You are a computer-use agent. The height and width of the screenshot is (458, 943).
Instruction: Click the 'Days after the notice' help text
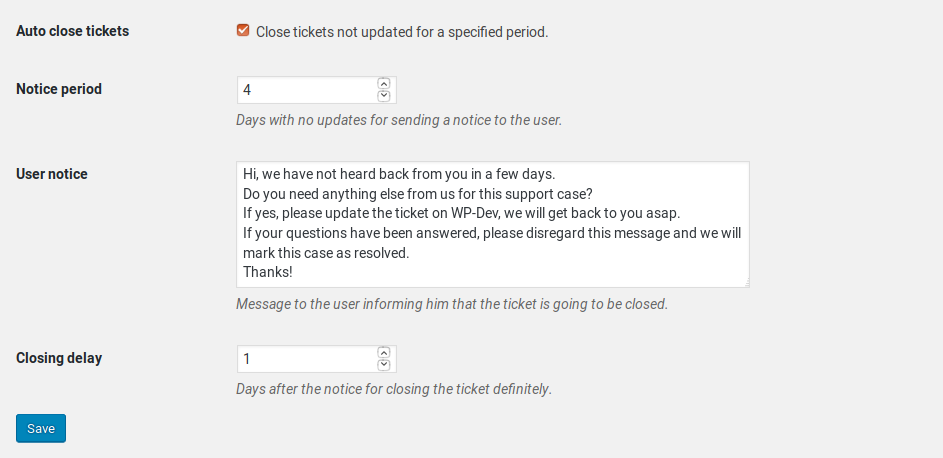tap(394, 388)
